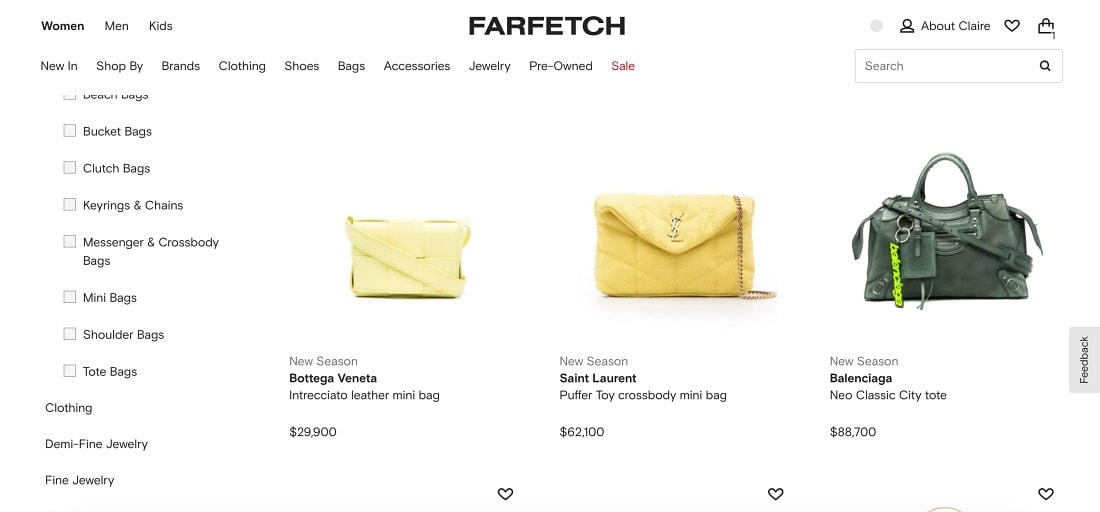This screenshot has width=1100, height=512.
Task: Open the Feedback side button
Action: tap(1085, 360)
